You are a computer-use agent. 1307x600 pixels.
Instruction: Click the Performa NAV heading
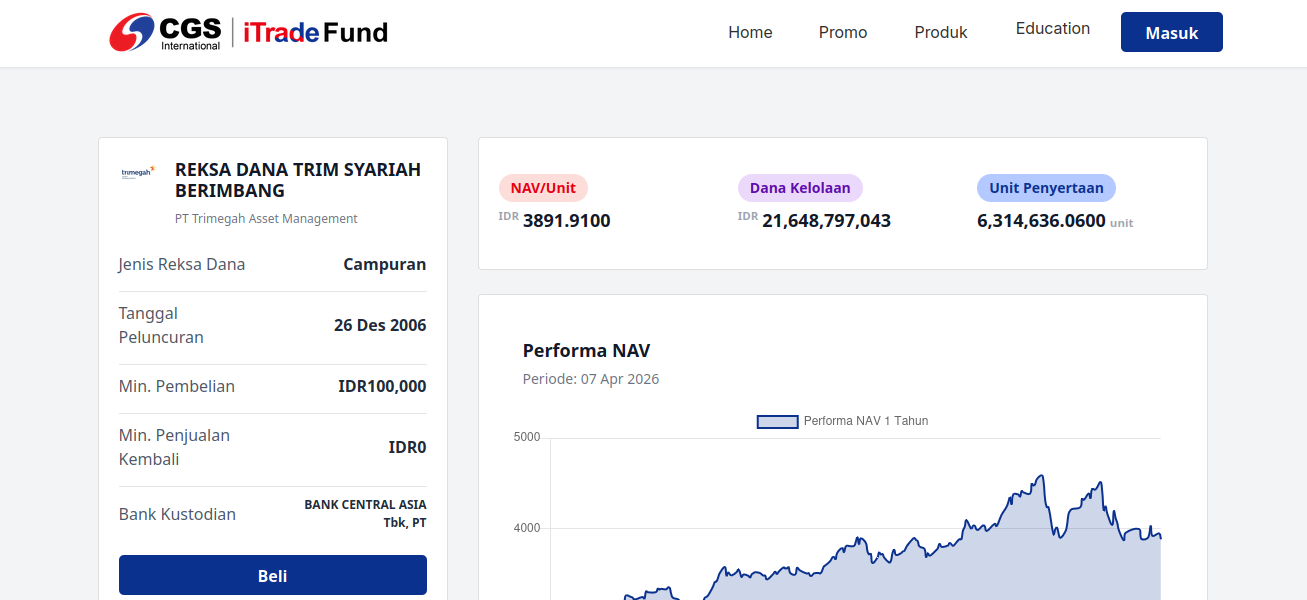[586, 350]
